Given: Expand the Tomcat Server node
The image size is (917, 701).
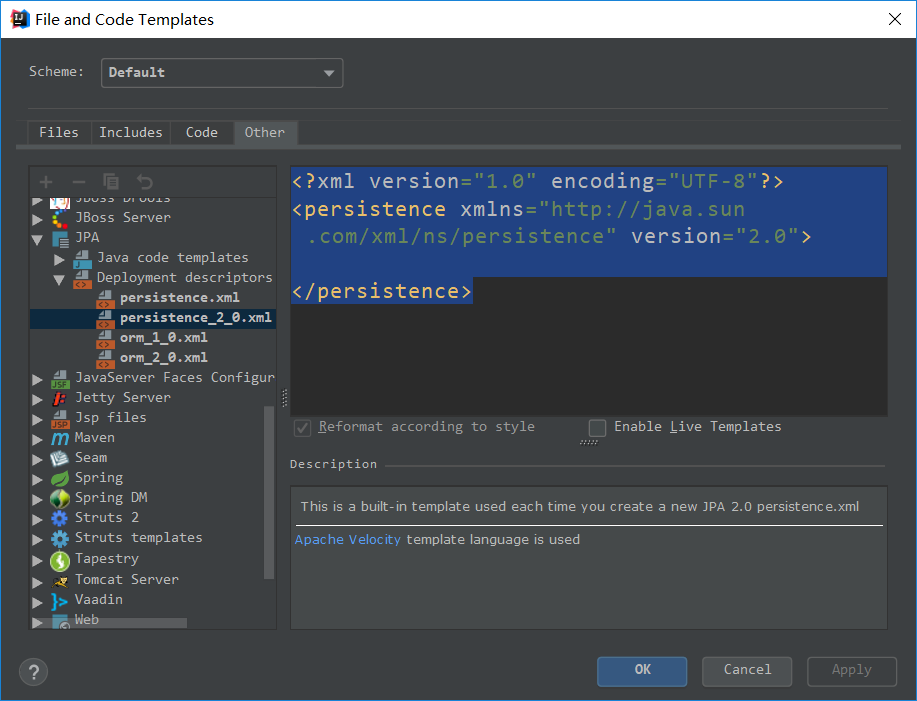Looking at the screenshot, I should [x=38, y=581].
